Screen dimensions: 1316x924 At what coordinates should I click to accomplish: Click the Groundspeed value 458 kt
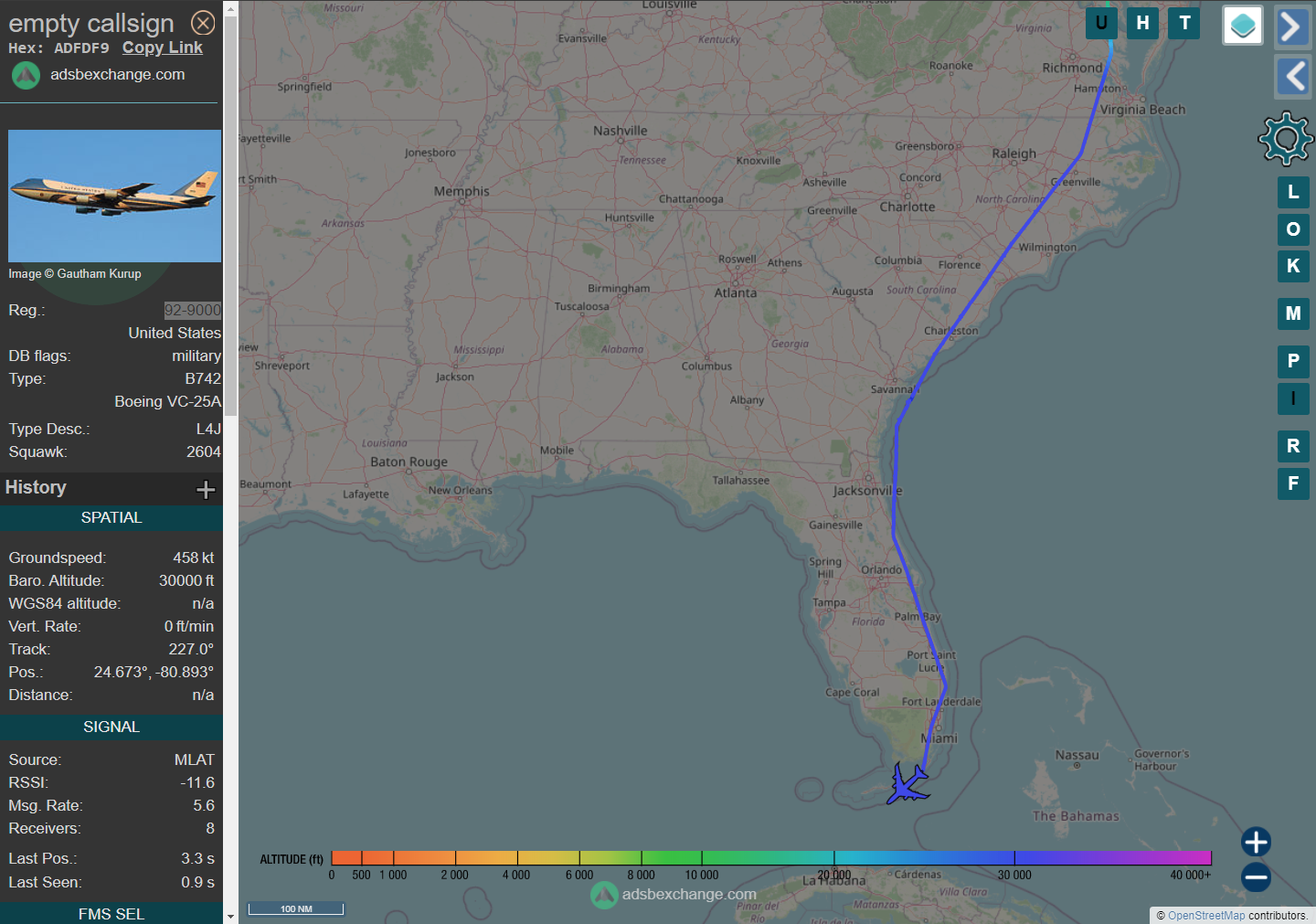(194, 558)
